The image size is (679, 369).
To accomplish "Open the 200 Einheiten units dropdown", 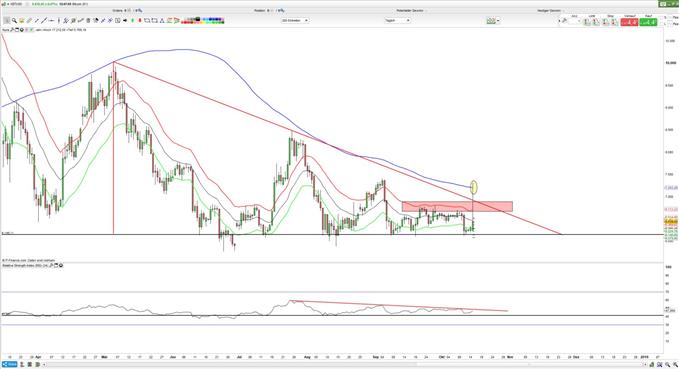I will (x=295, y=20).
